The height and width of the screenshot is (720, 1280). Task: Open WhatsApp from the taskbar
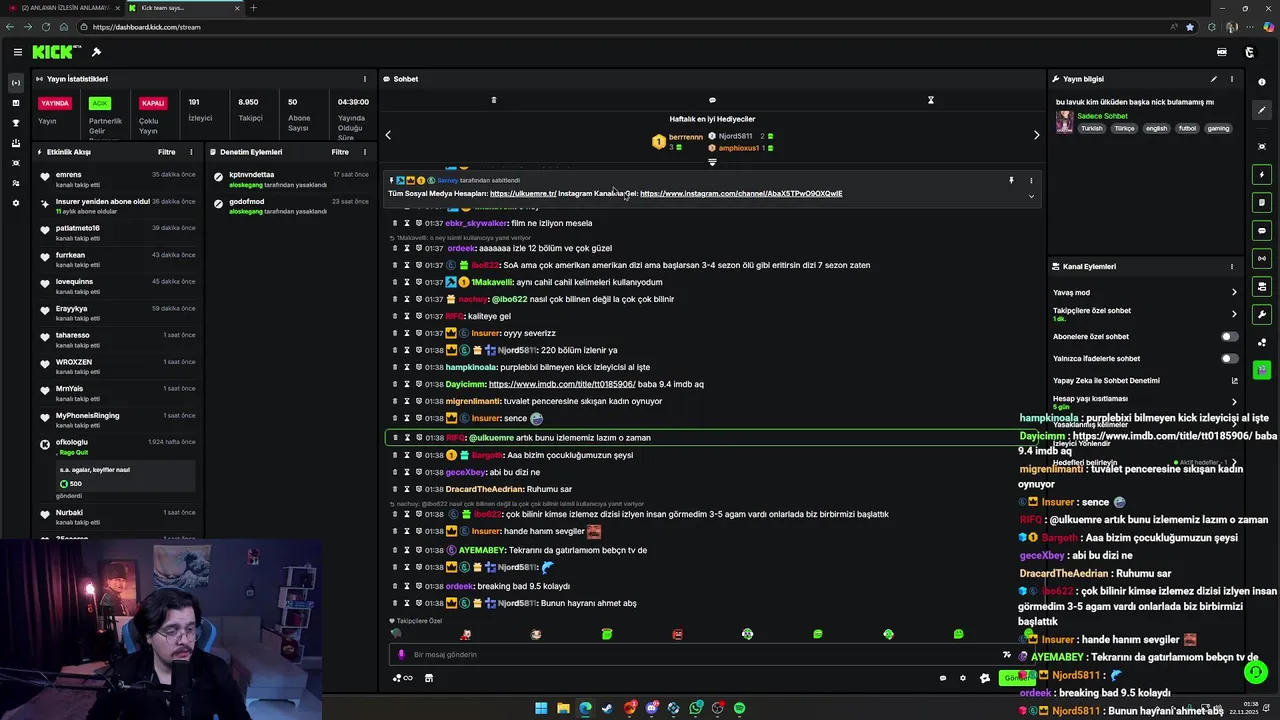click(x=695, y=708)
